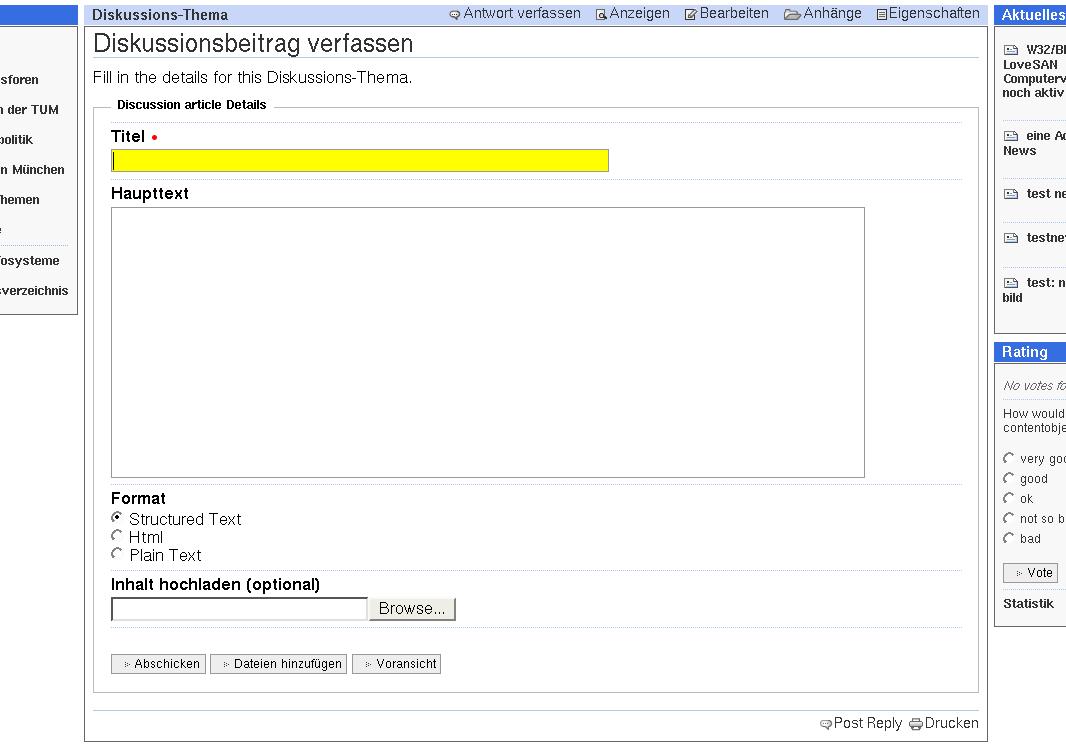Open the Voransicht preview
The image size is (1066, 752).
point(396,664)
